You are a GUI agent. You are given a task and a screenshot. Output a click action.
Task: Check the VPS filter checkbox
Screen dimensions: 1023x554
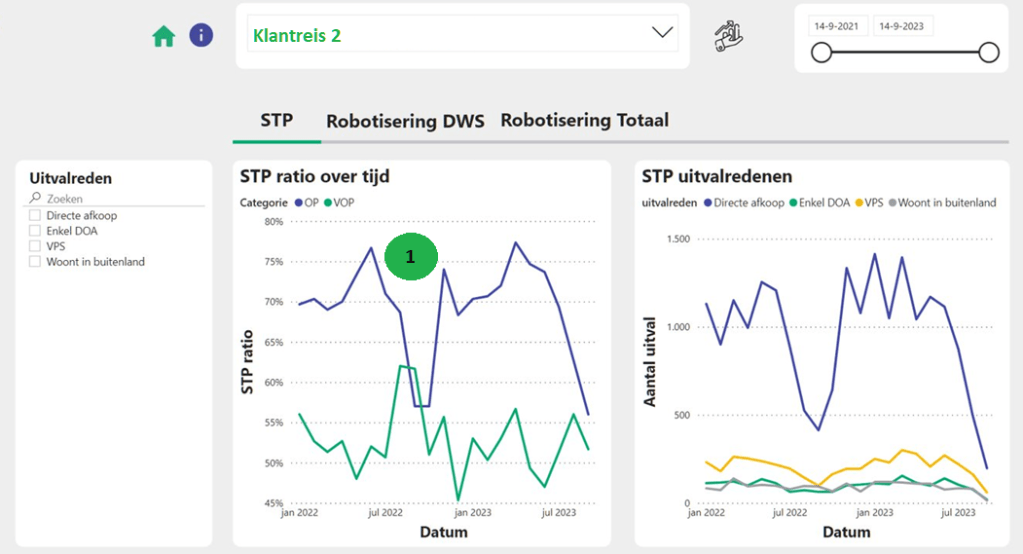(36, 246)
